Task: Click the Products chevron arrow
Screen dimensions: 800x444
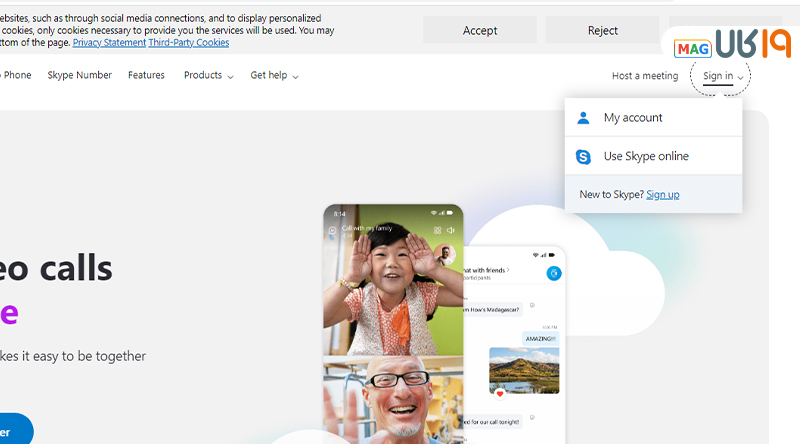Action: coord(230,77)
